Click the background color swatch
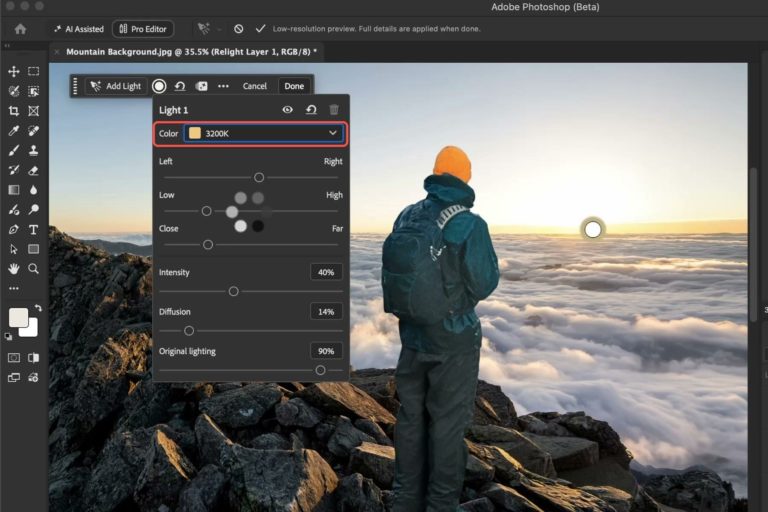 click(30, 330)
